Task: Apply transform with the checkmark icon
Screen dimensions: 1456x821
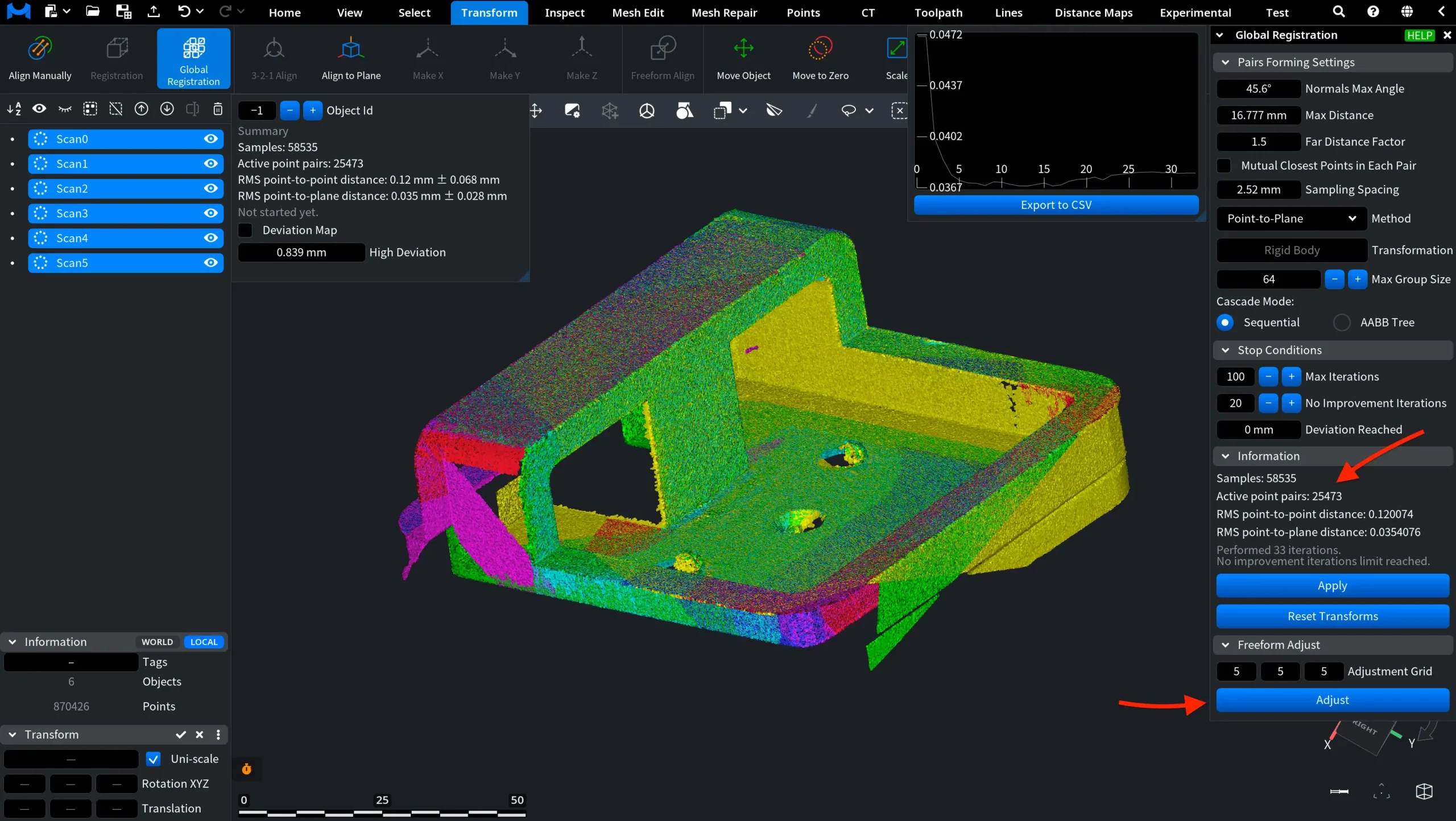Action: click(x=181, y=735)
